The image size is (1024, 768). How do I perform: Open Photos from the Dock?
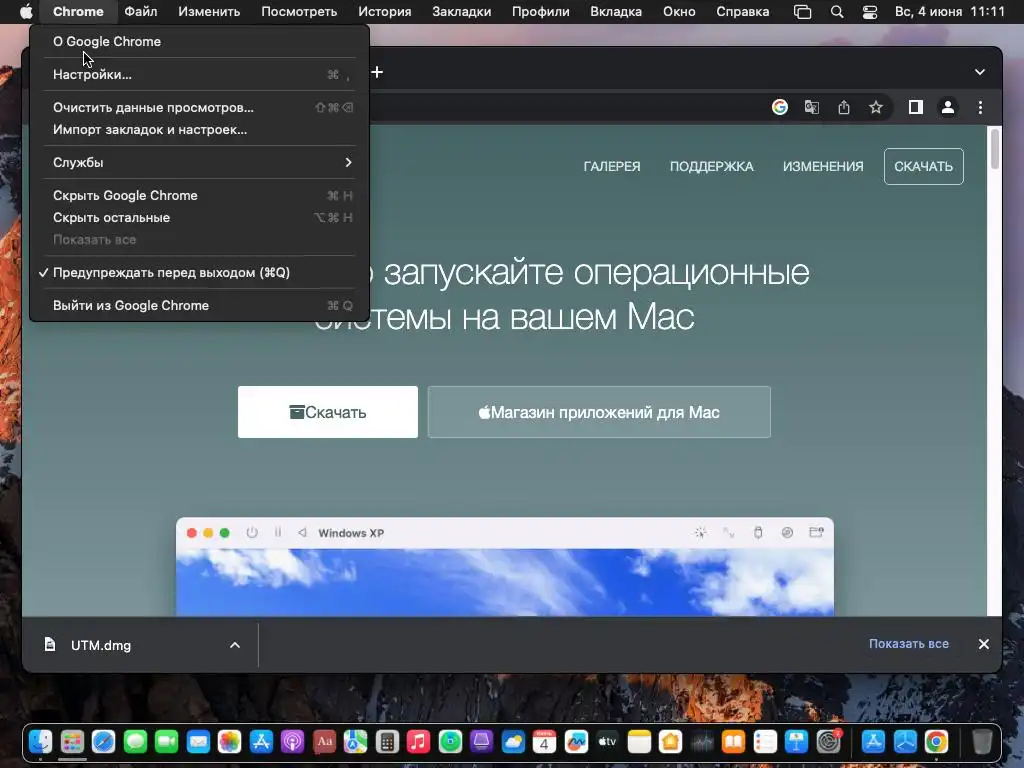(x=229, y=742)
